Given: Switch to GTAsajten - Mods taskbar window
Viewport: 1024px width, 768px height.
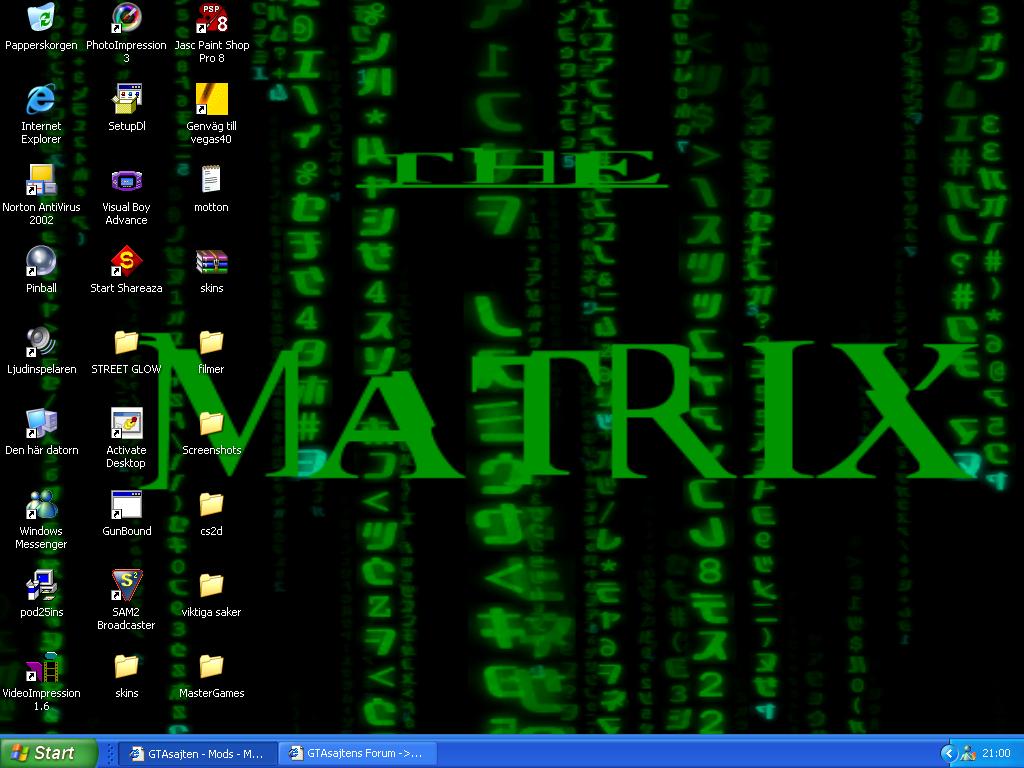Looking at the screenshot, I should click(x=199, y=754).
